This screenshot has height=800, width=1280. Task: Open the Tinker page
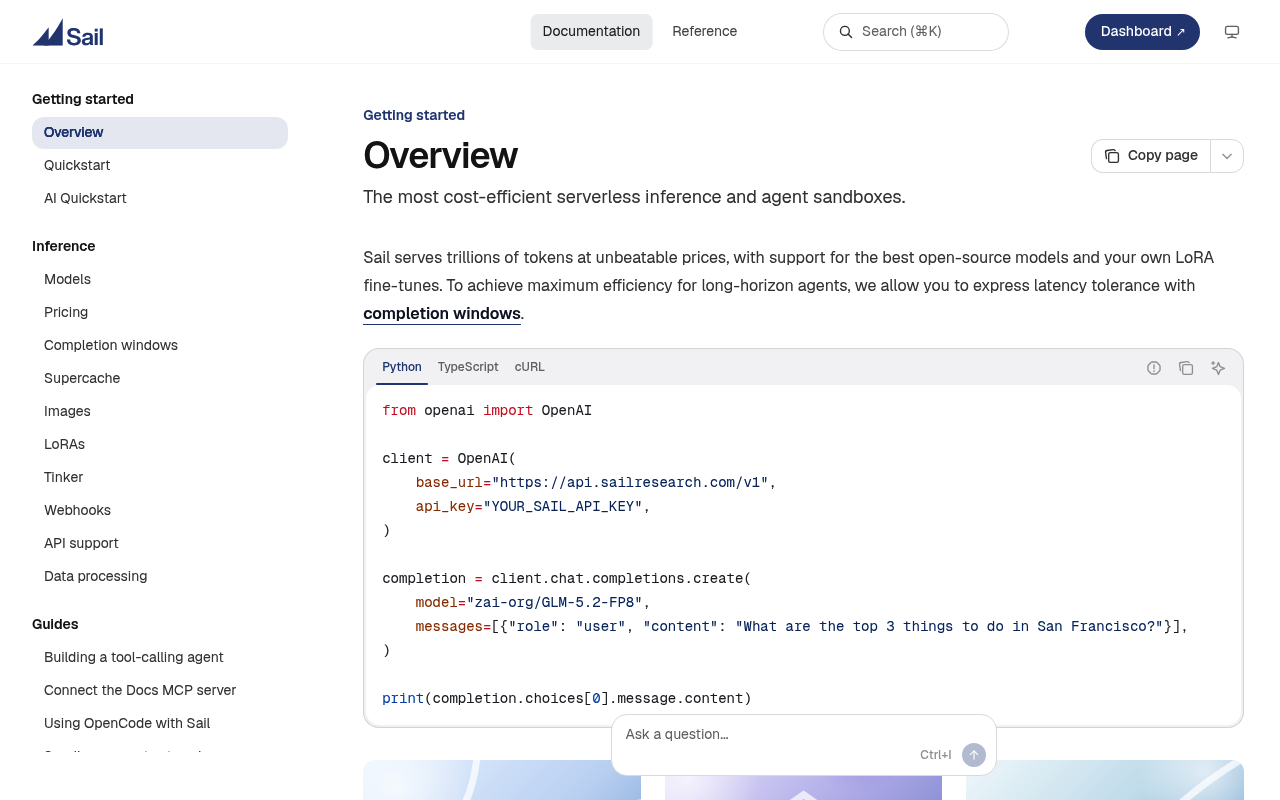(x=160, y=478)
